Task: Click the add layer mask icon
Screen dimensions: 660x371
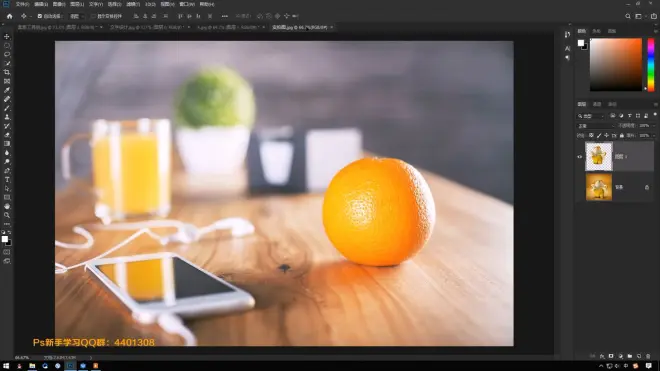Action: (x=611, y=356)
